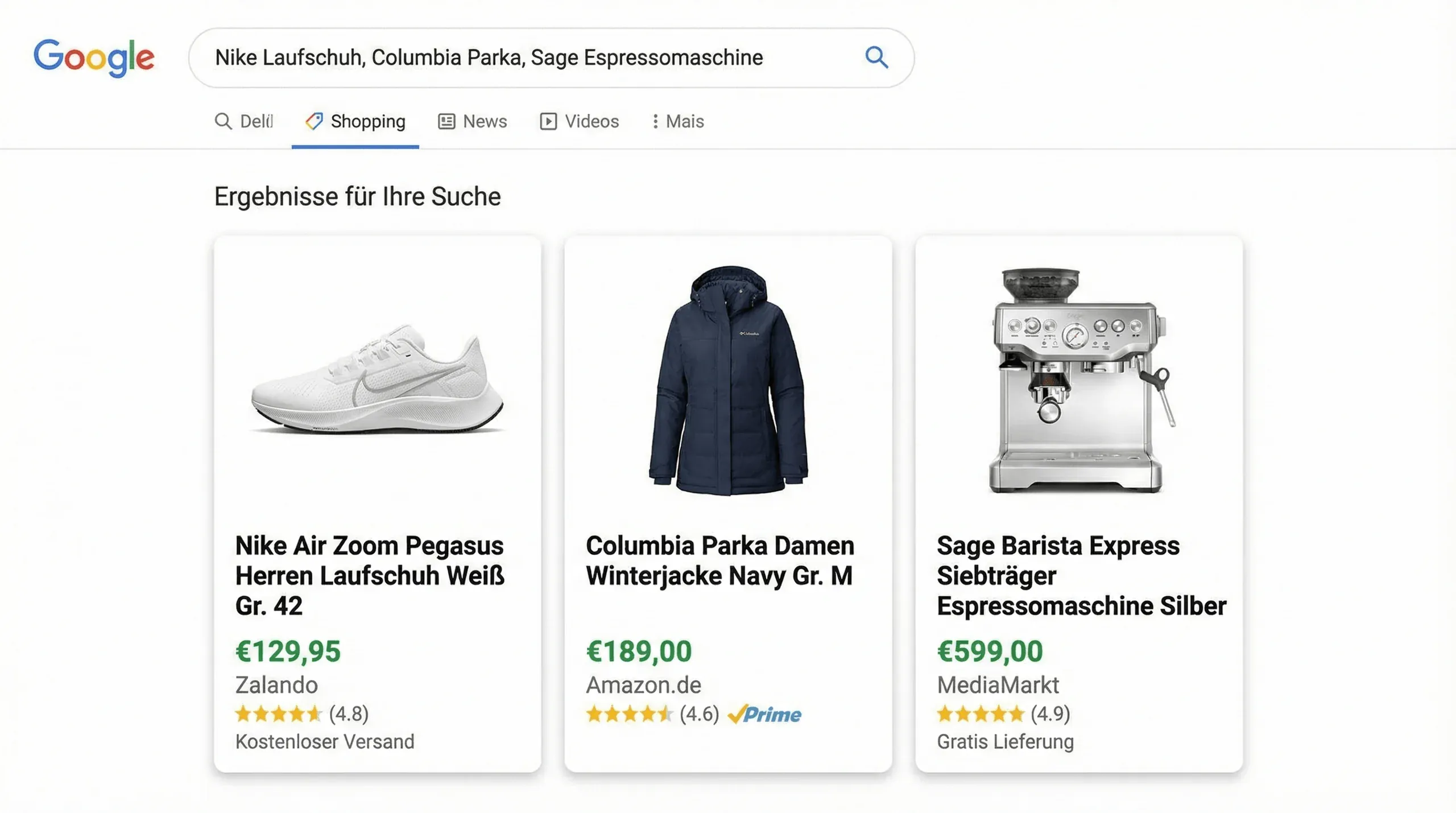Image resolution: width=1456 pixels, height=813 pixels.
Task: Click the magnifier icon on the leftmost tab
Action: pos(223,121)
